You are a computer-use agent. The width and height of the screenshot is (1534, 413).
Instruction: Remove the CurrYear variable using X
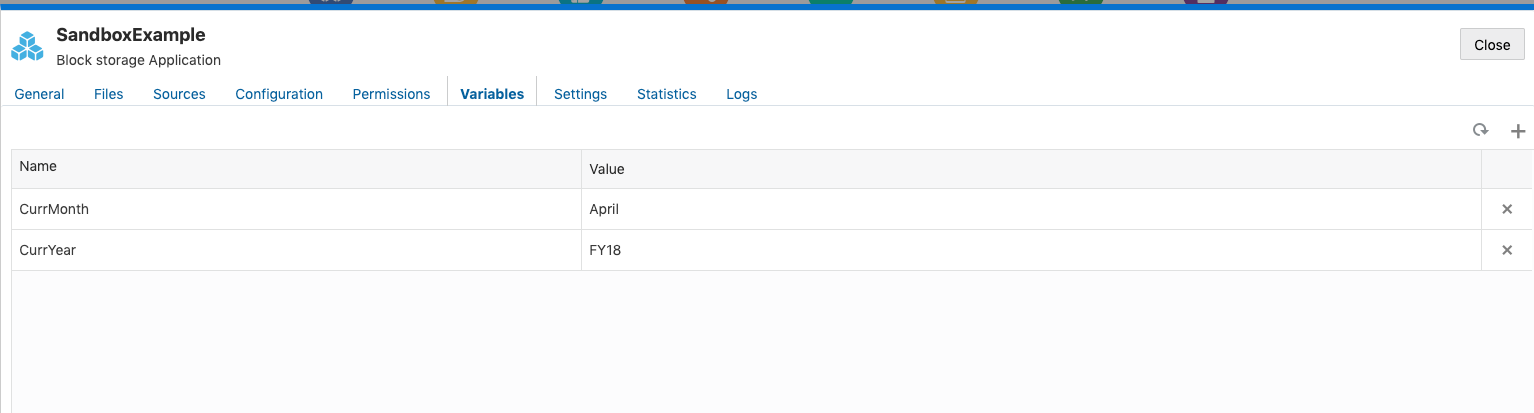tap(1507, 250)
